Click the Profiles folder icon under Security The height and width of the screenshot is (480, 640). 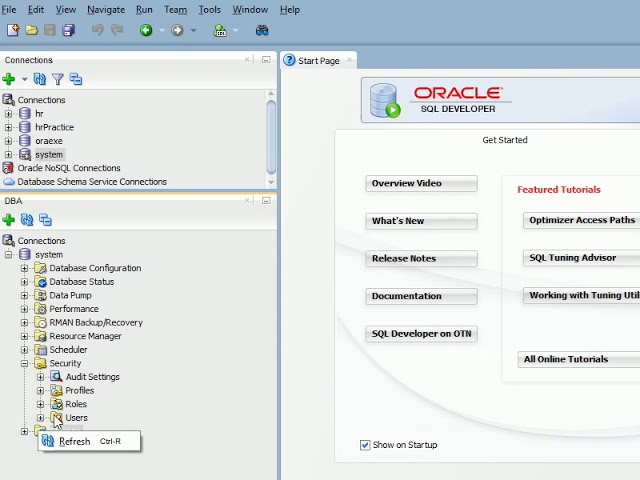pyautogui.click(x=56, y=390)
